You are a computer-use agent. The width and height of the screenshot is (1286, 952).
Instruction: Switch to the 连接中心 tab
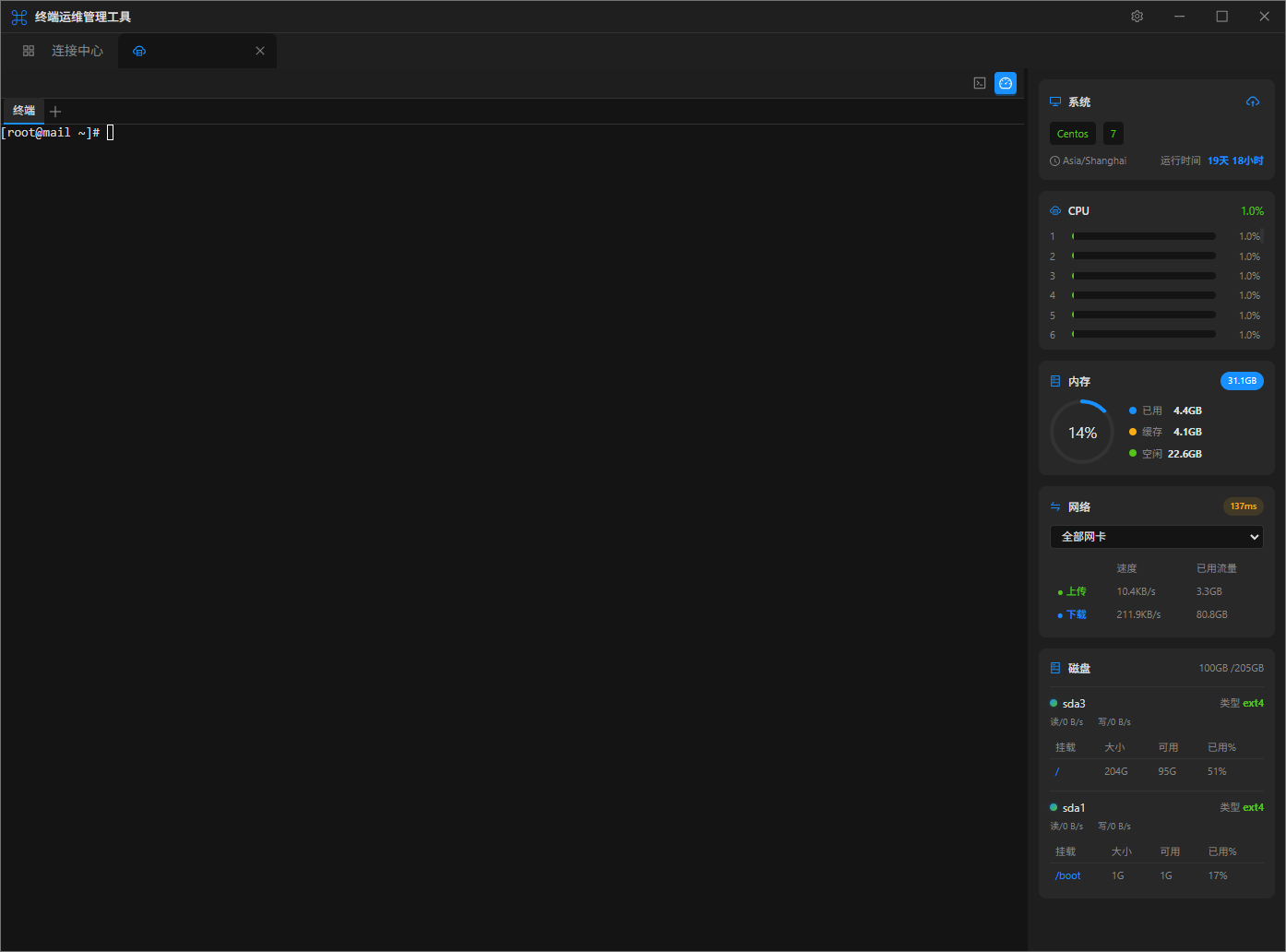[77, 51]
